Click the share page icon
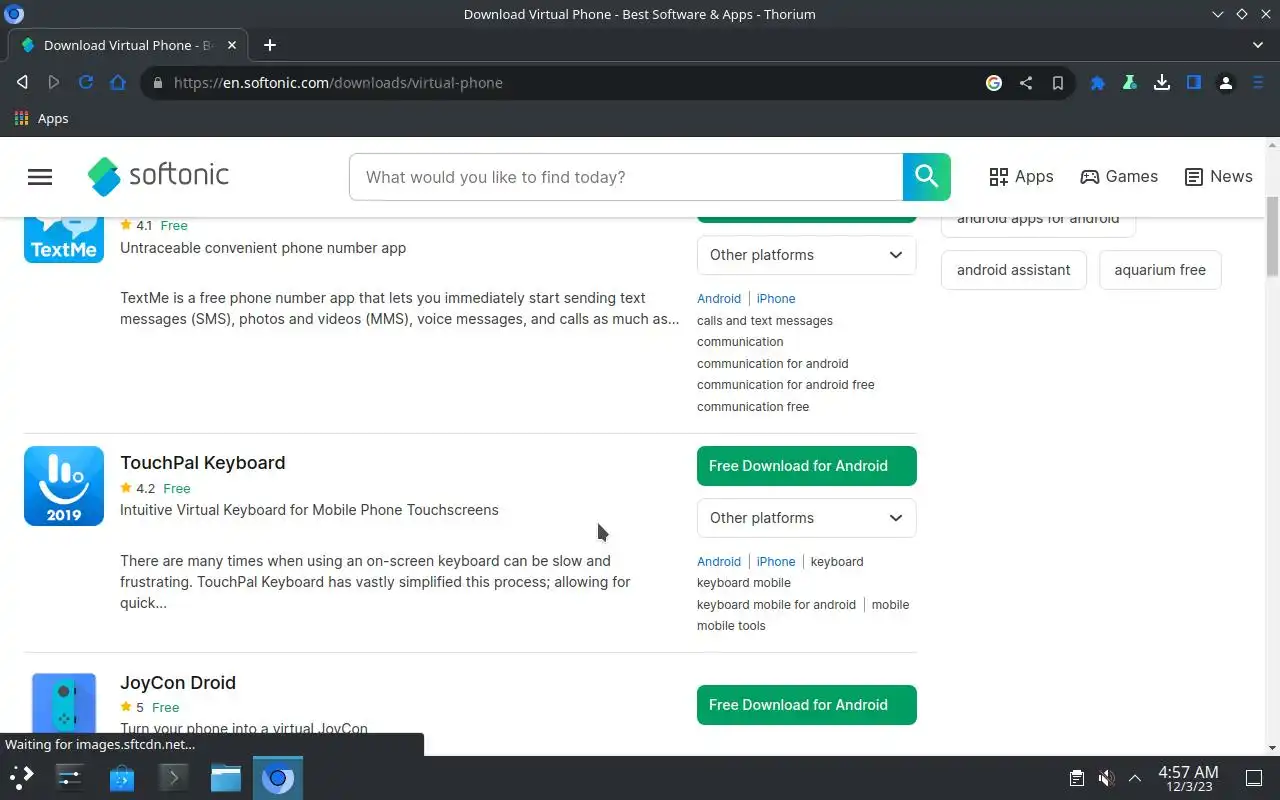The height and width of the screenshot is (800, 1280). [1026, 83]
